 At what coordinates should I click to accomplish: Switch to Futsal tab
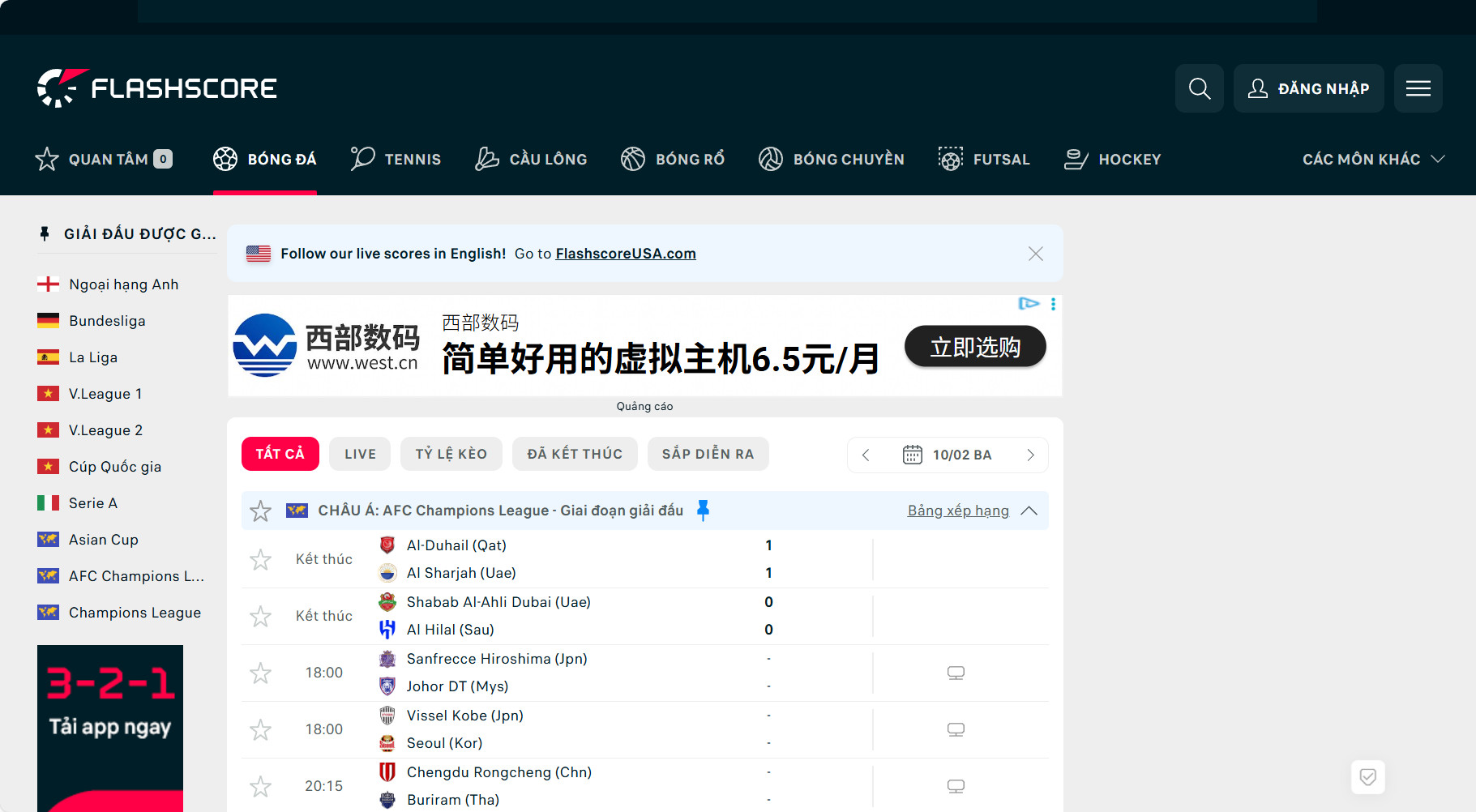(984, 159)
